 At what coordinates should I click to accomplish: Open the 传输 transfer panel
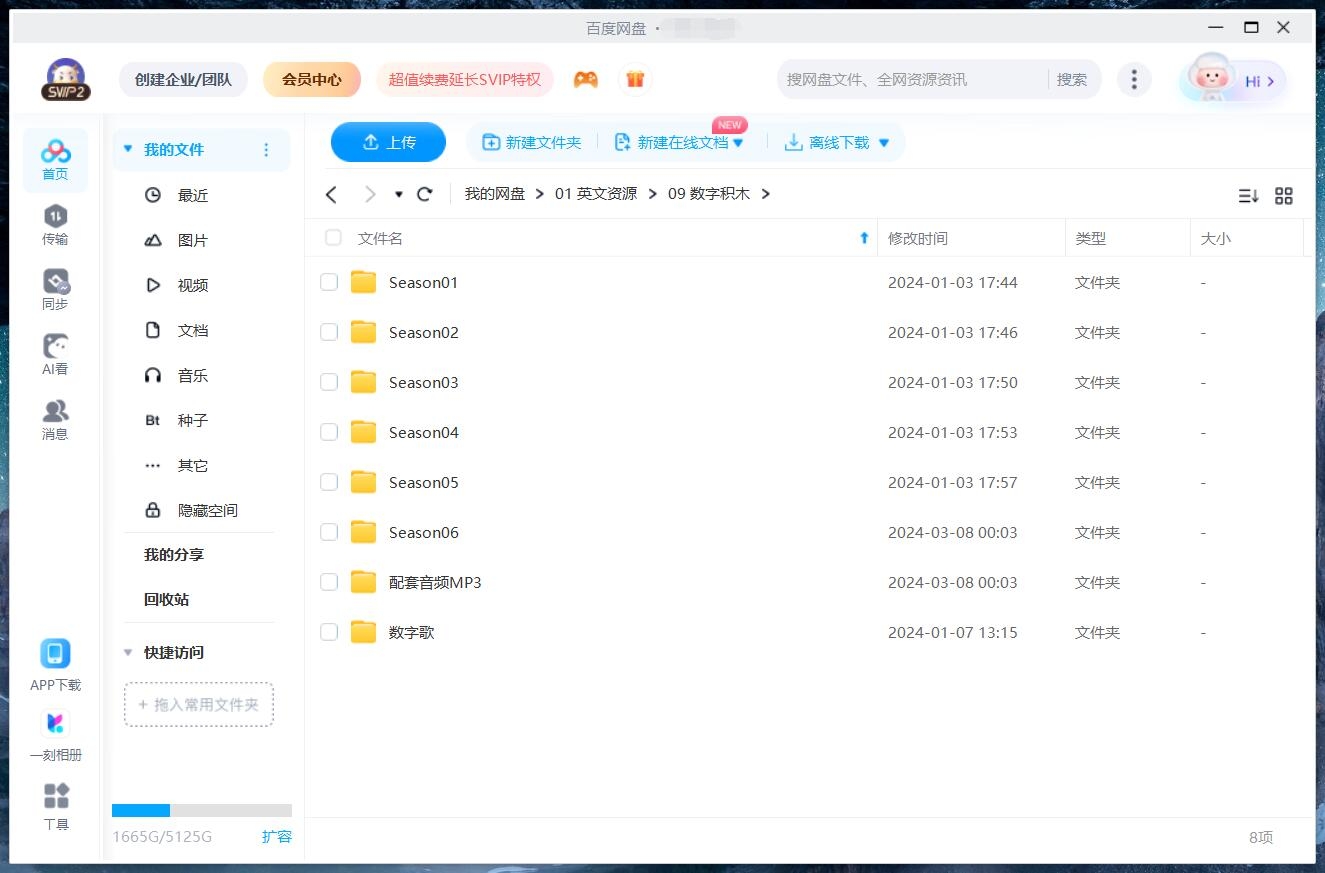pos(55,225)
